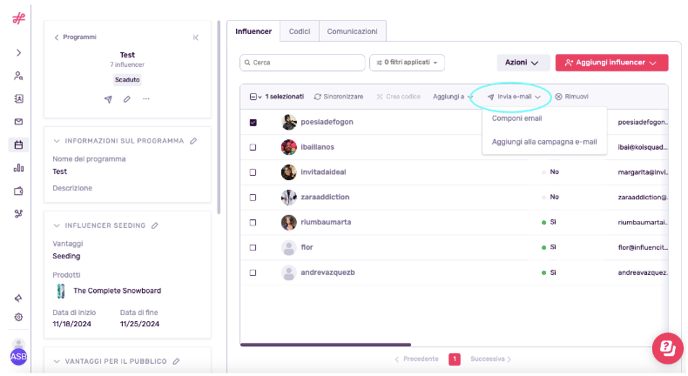The height and width of the screenshot is (376, 688).
Task: Choose Componi email from menu
Action: (x=517, y=118)
